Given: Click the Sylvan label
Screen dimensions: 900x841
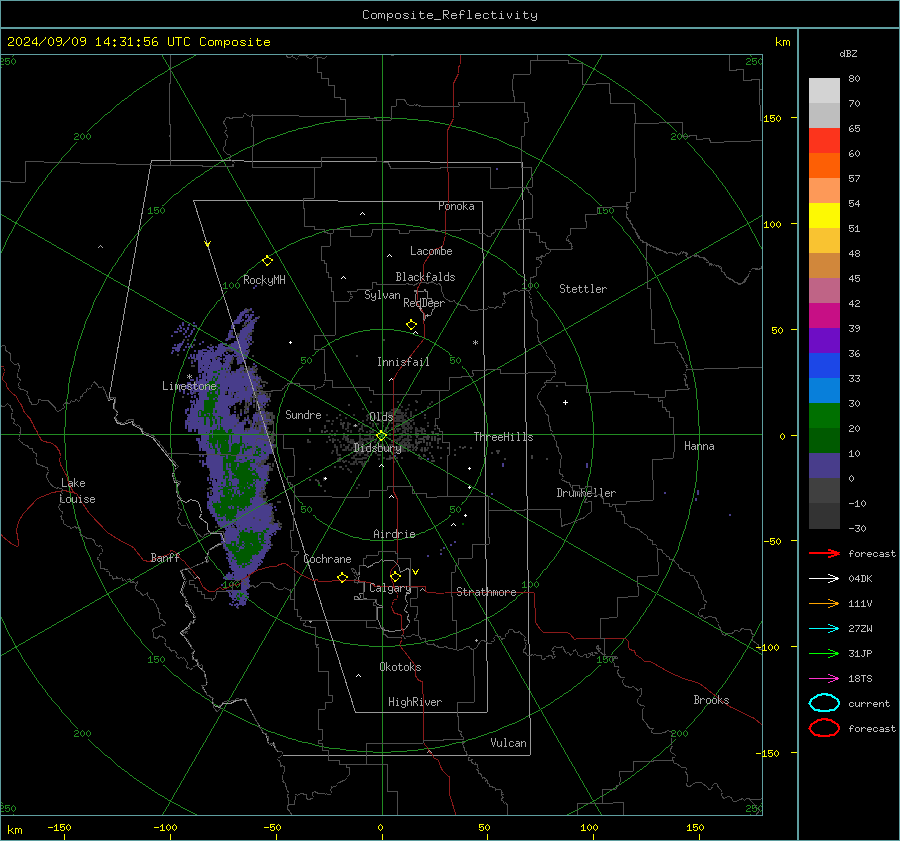Looking at the screenshot, I should (x=382, y=295).
